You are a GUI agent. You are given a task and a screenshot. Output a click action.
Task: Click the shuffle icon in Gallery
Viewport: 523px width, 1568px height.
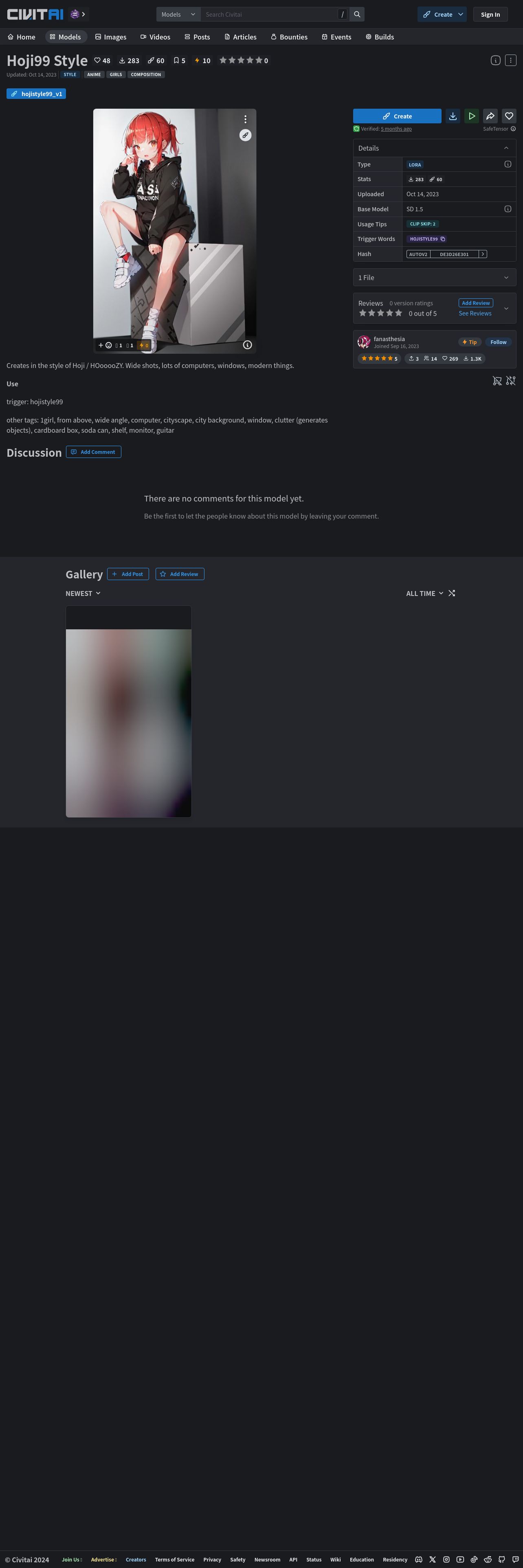[452, 593]
